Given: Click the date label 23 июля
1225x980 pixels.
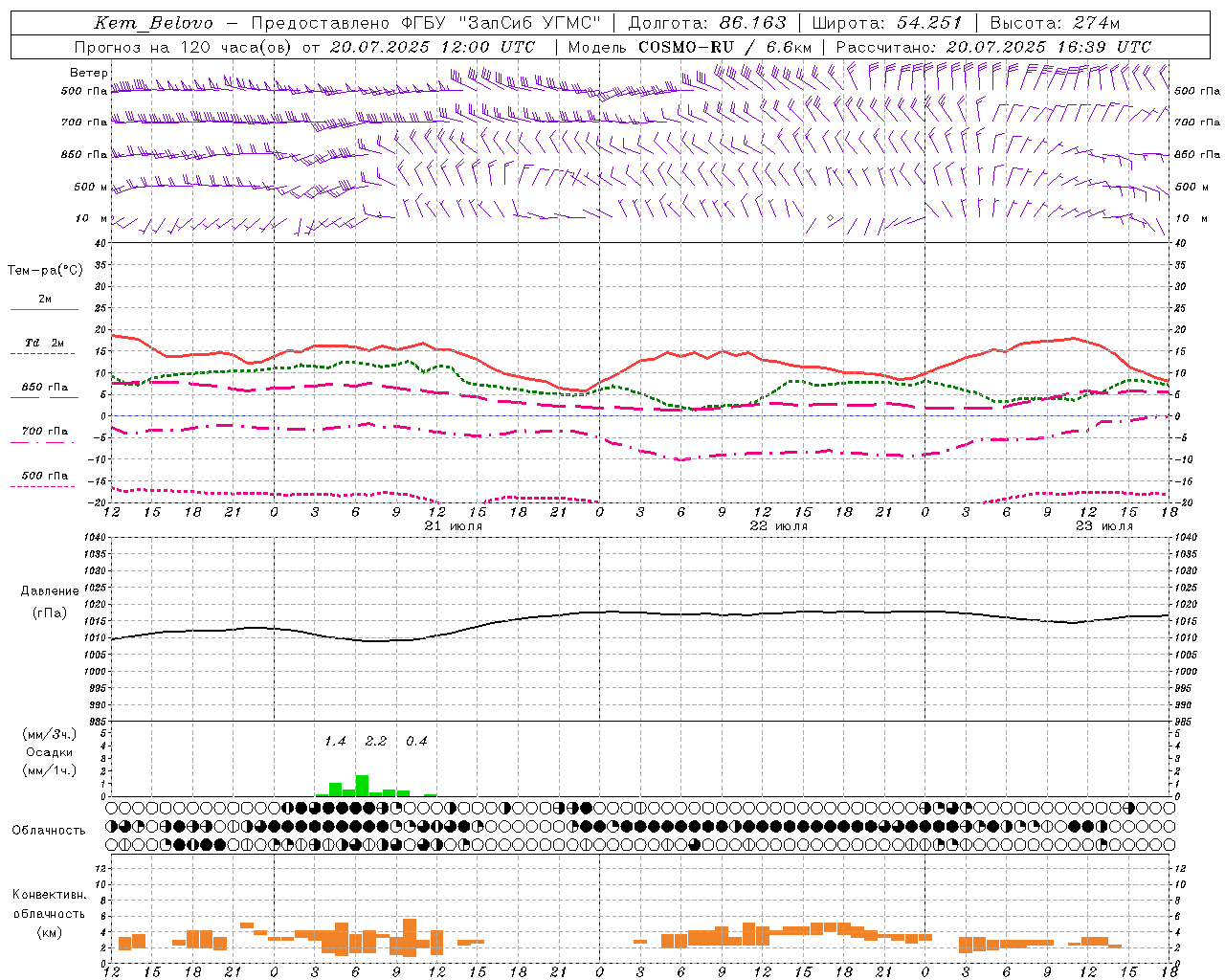Looking at the screenshot, I should [x=1103, y=526].
